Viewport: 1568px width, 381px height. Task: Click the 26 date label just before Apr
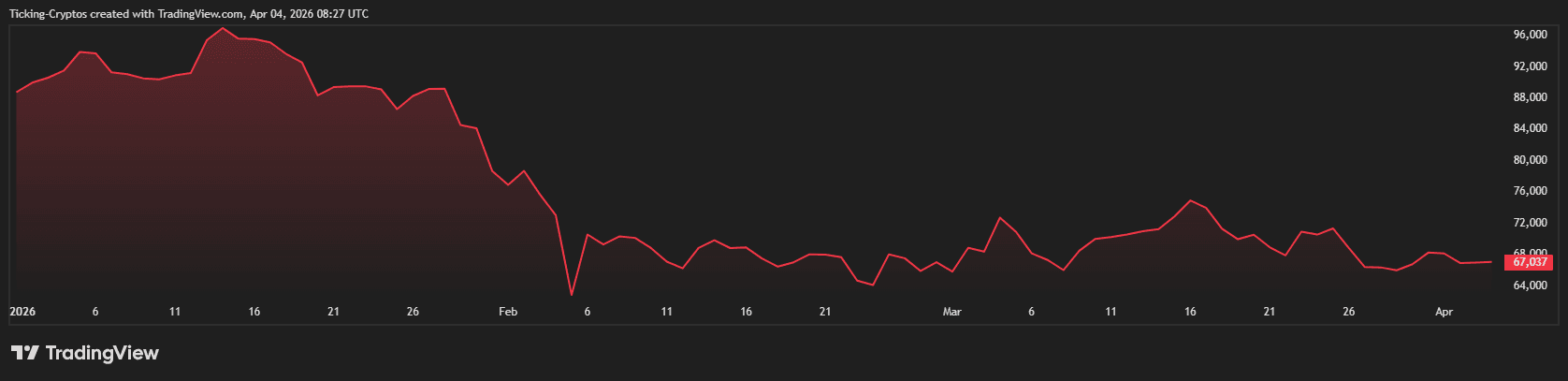1349,312
